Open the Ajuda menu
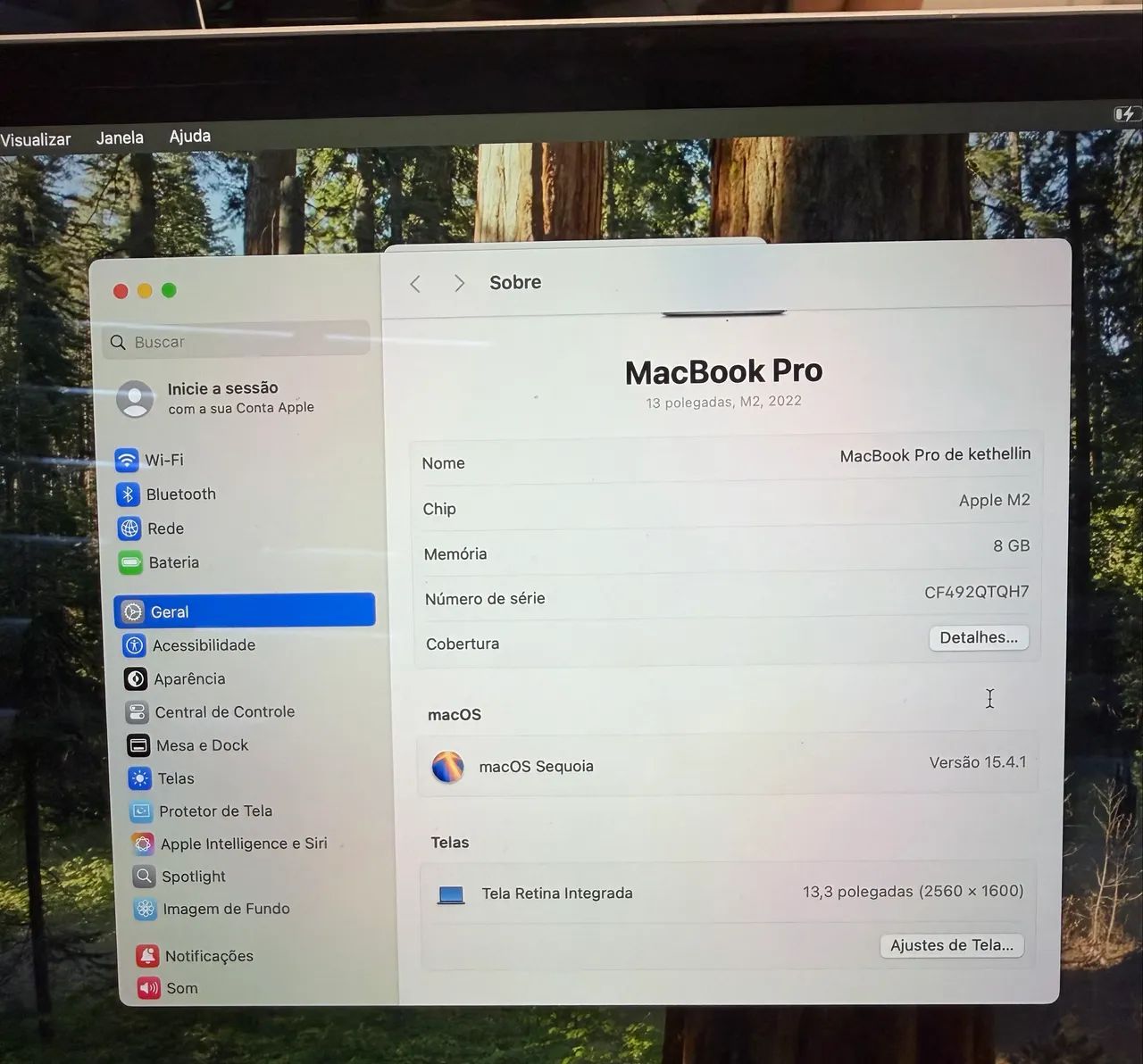 click(190, 136)
